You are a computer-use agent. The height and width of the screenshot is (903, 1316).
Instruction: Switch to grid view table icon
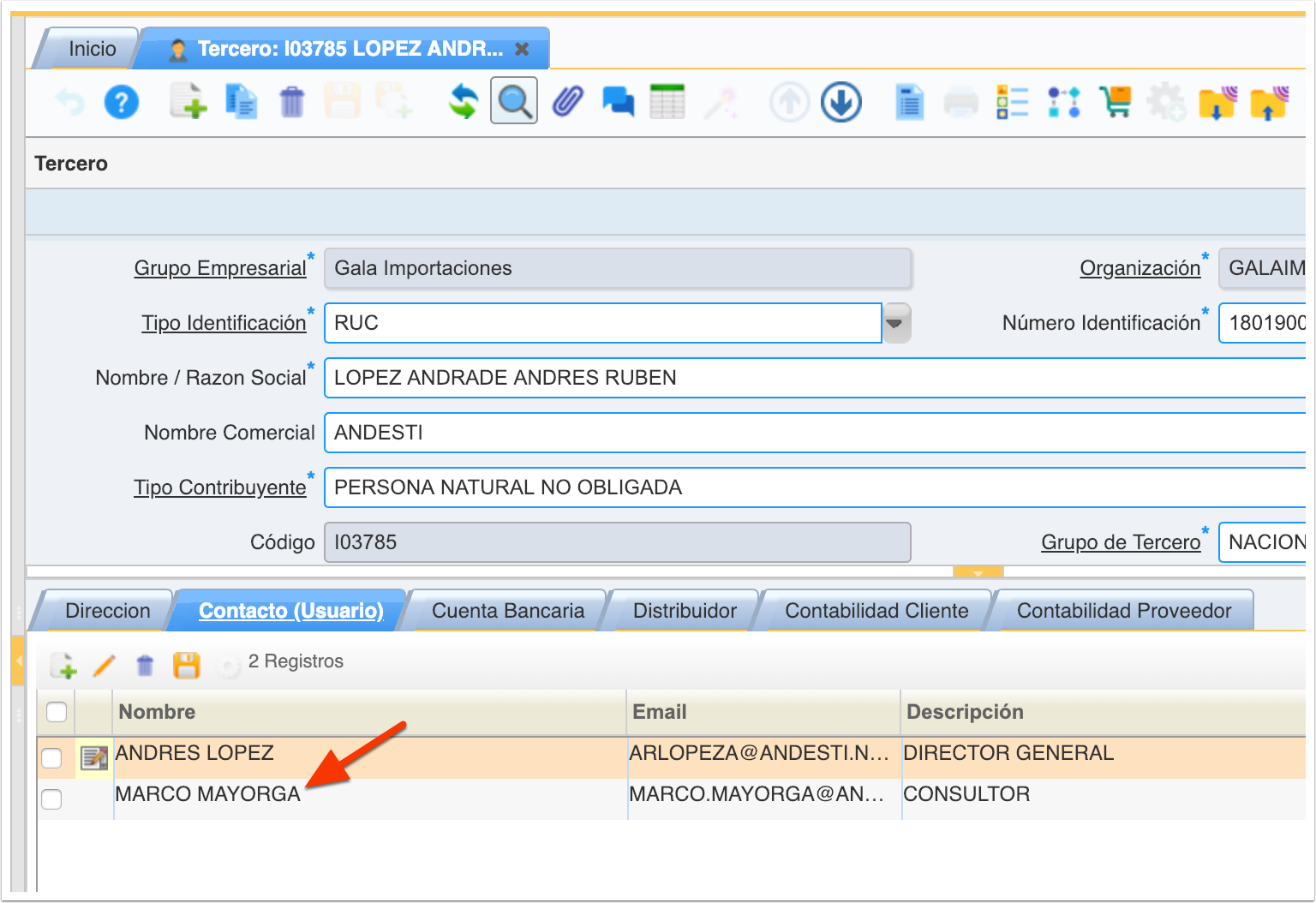point(667,101)
